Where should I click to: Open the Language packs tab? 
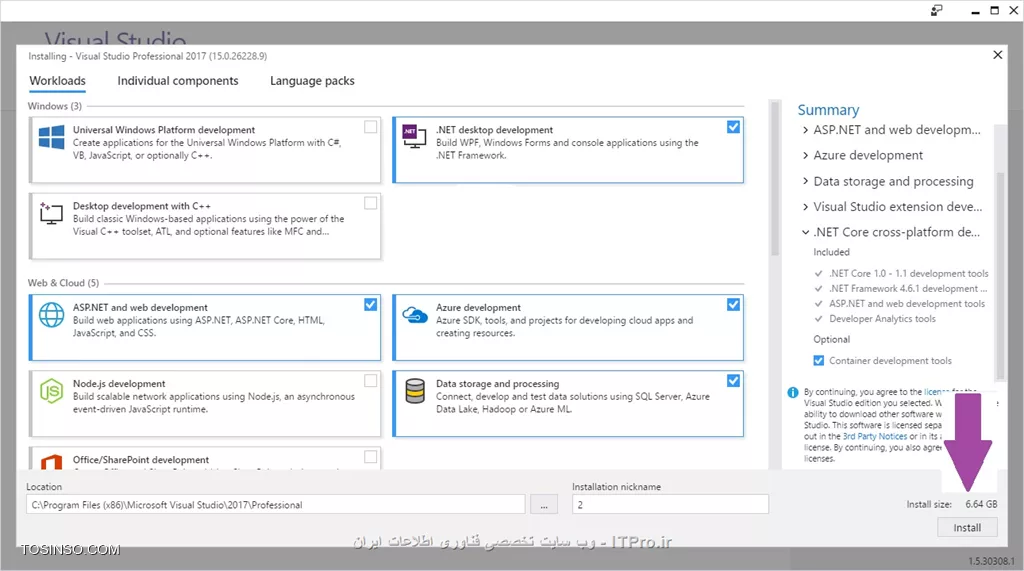312,81
